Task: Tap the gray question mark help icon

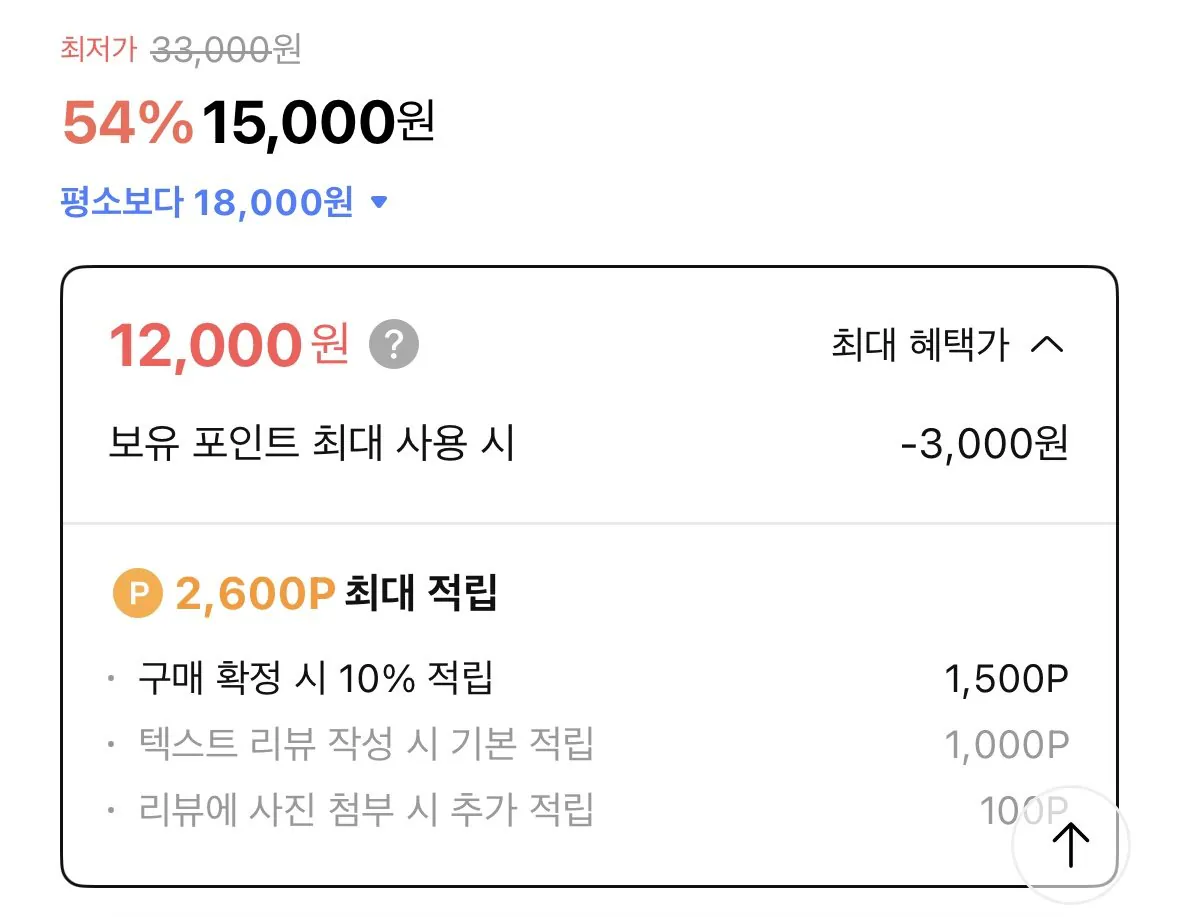Action: click(x=394, y=346)
